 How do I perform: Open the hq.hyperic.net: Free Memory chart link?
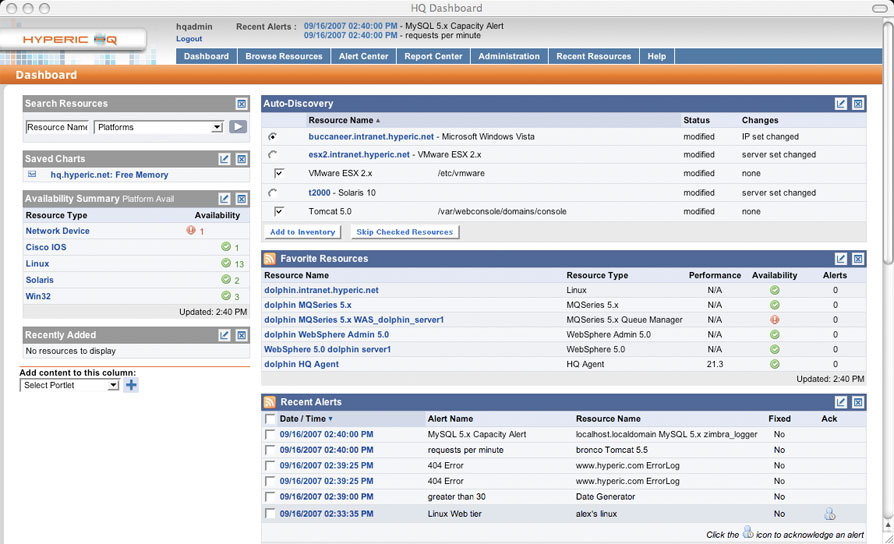point(109,175)
